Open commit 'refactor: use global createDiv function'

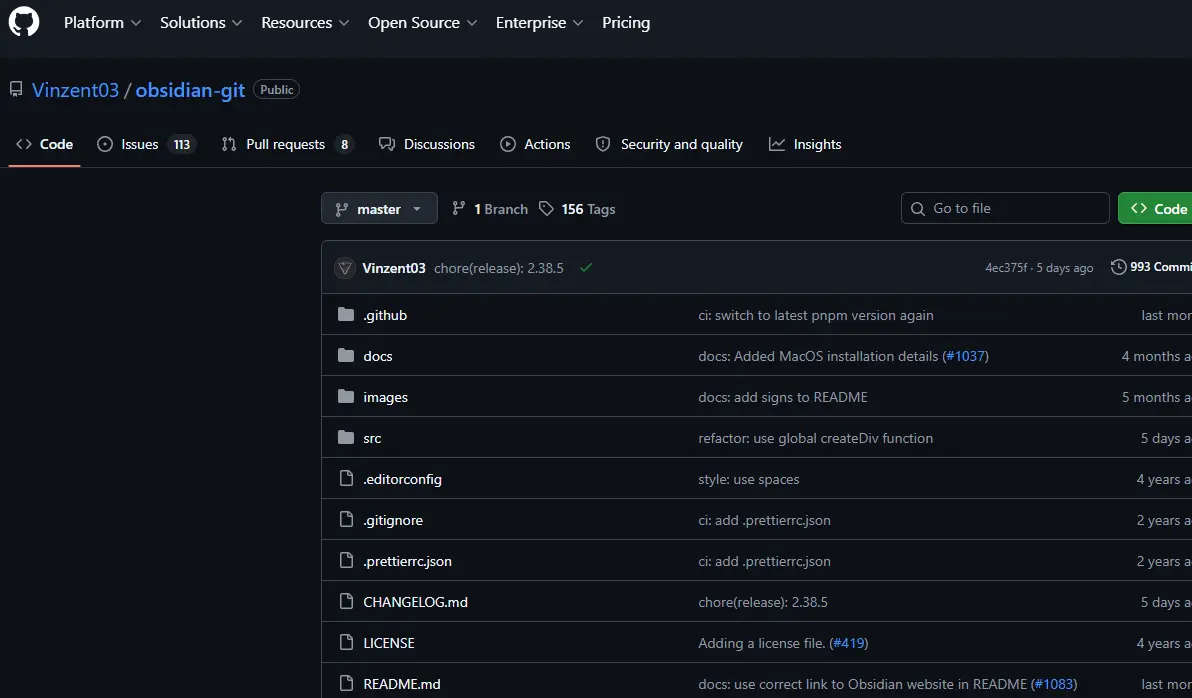tap(815, 438)
